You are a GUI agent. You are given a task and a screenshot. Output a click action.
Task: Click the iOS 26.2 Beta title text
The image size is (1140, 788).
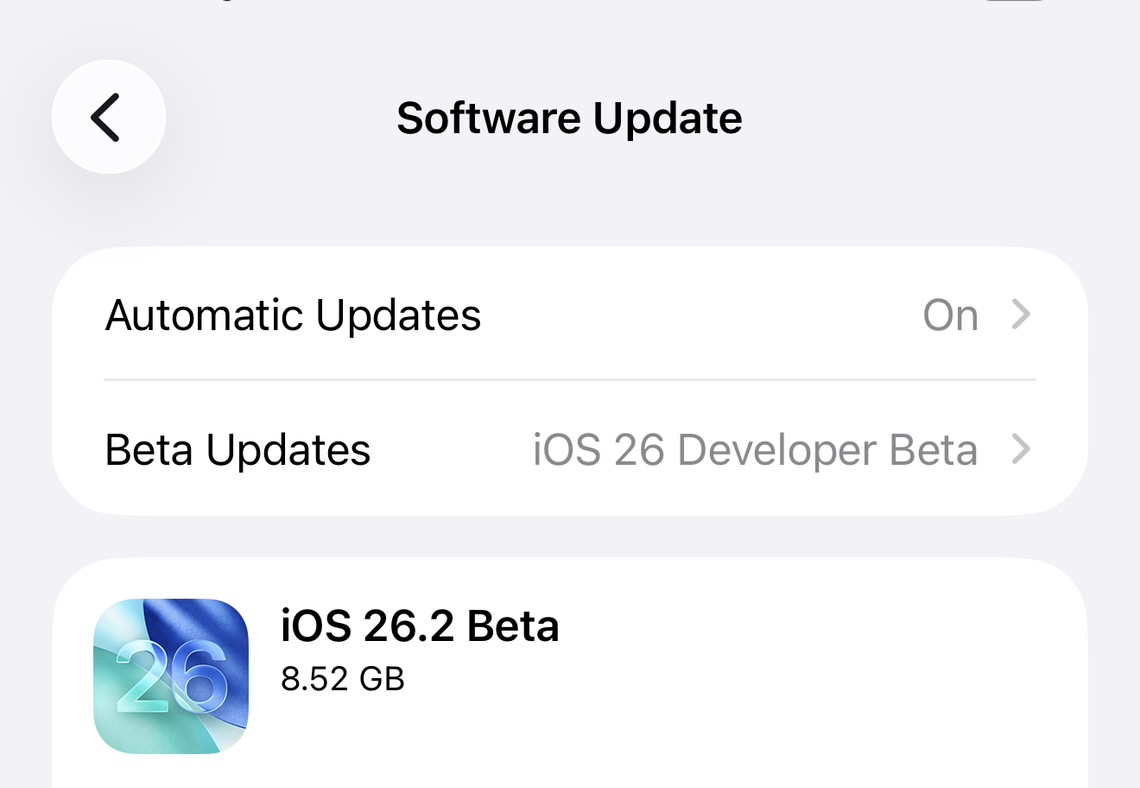coord(420,626)
